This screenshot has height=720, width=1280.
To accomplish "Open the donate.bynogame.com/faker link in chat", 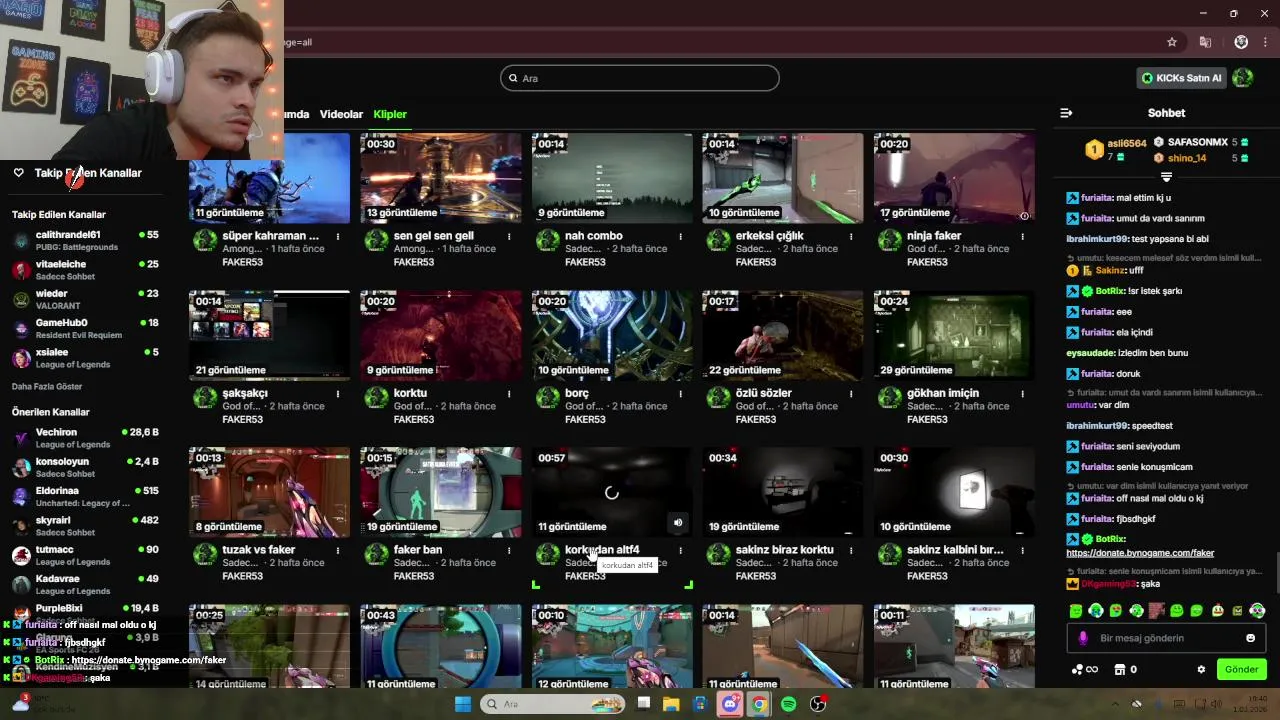I will pos(1140,553).
